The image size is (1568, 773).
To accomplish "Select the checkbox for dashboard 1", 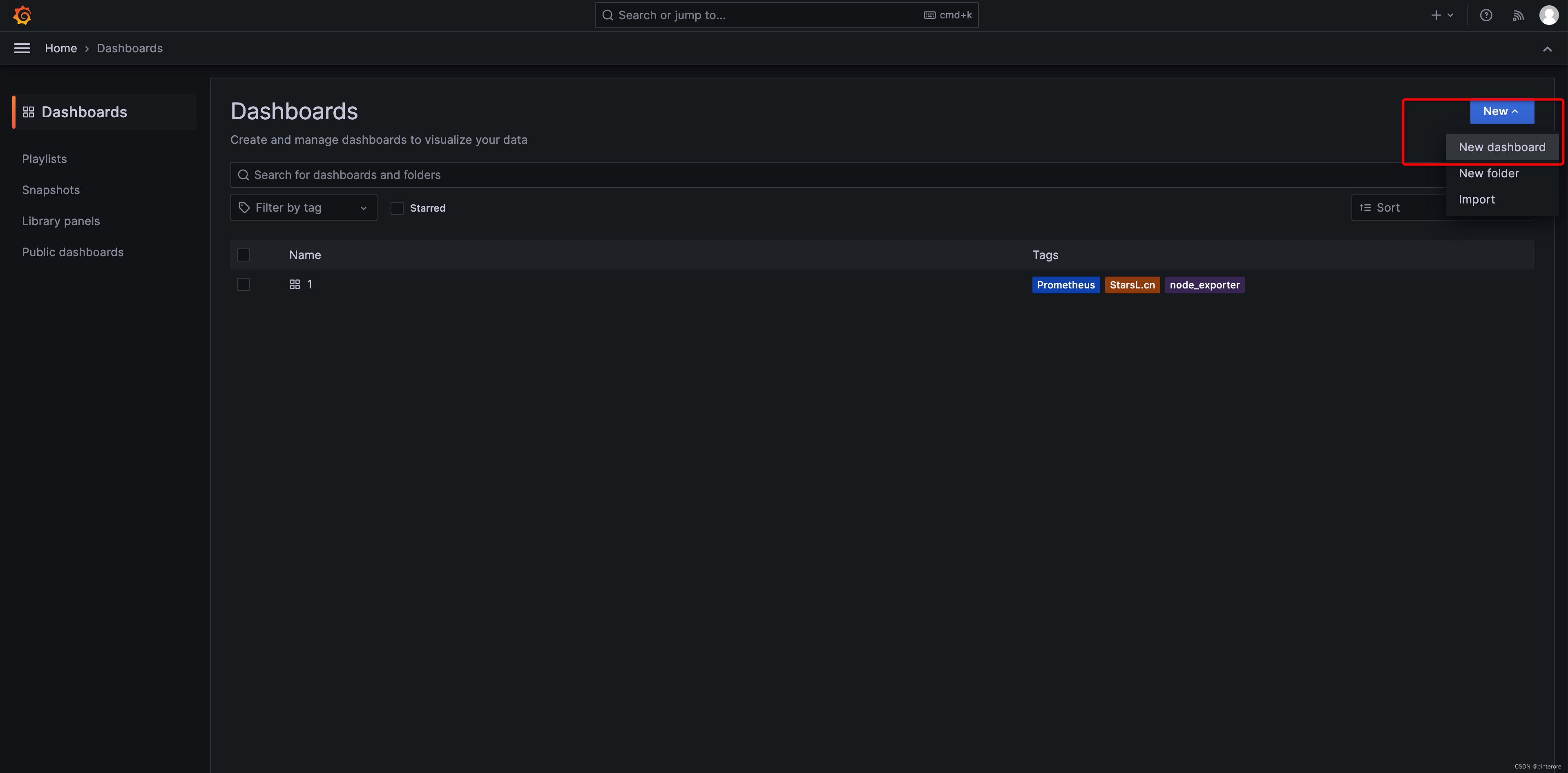I will click(x=243, y=284).
